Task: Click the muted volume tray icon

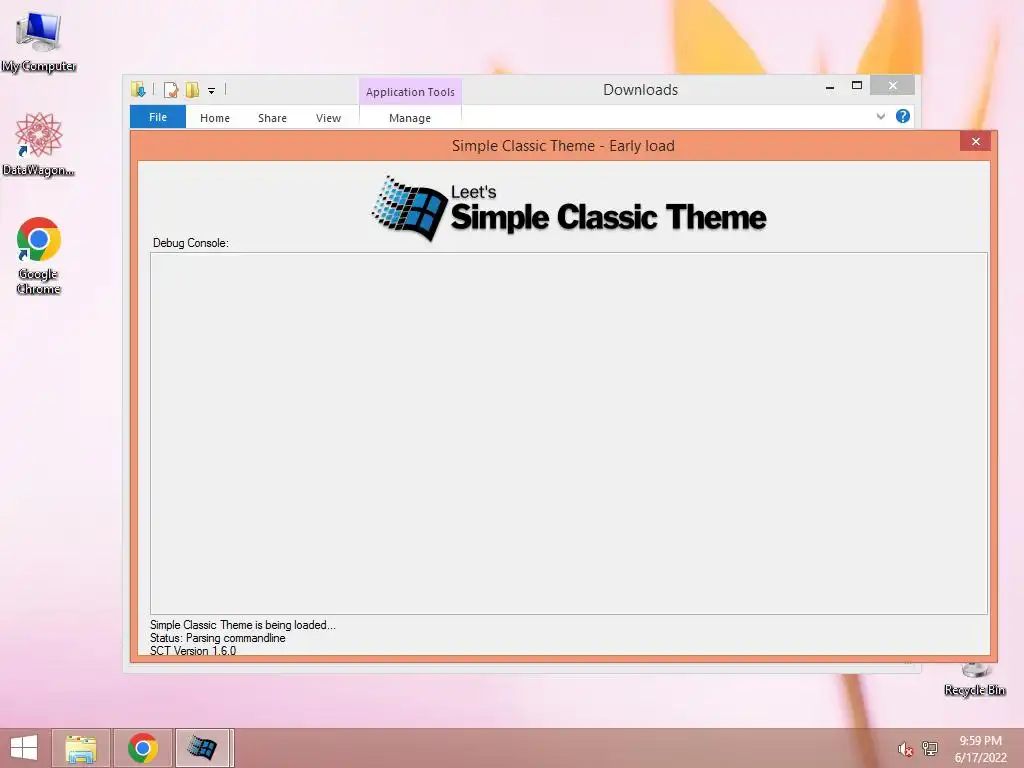Action: coord(904,749)
